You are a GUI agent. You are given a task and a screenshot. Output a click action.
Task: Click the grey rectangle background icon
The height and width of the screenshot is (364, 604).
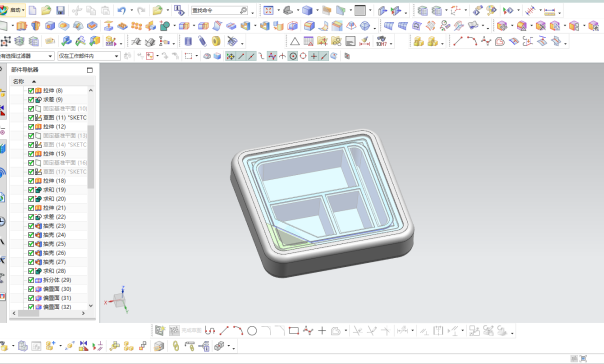click(x=360, y=10)
